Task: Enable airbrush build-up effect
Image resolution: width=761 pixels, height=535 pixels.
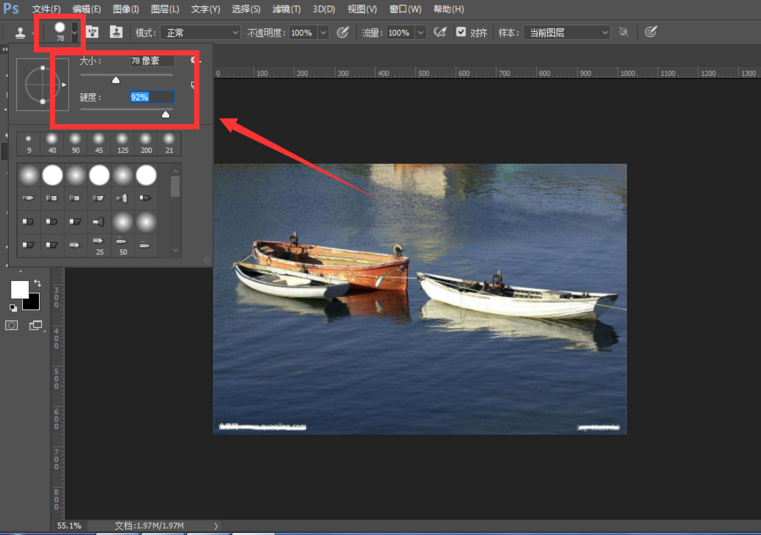Action: click(x=439, y=33)
